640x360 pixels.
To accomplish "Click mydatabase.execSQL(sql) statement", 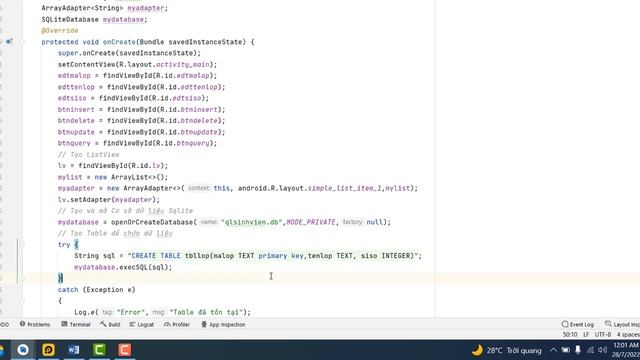I will (x=123, y=267).
